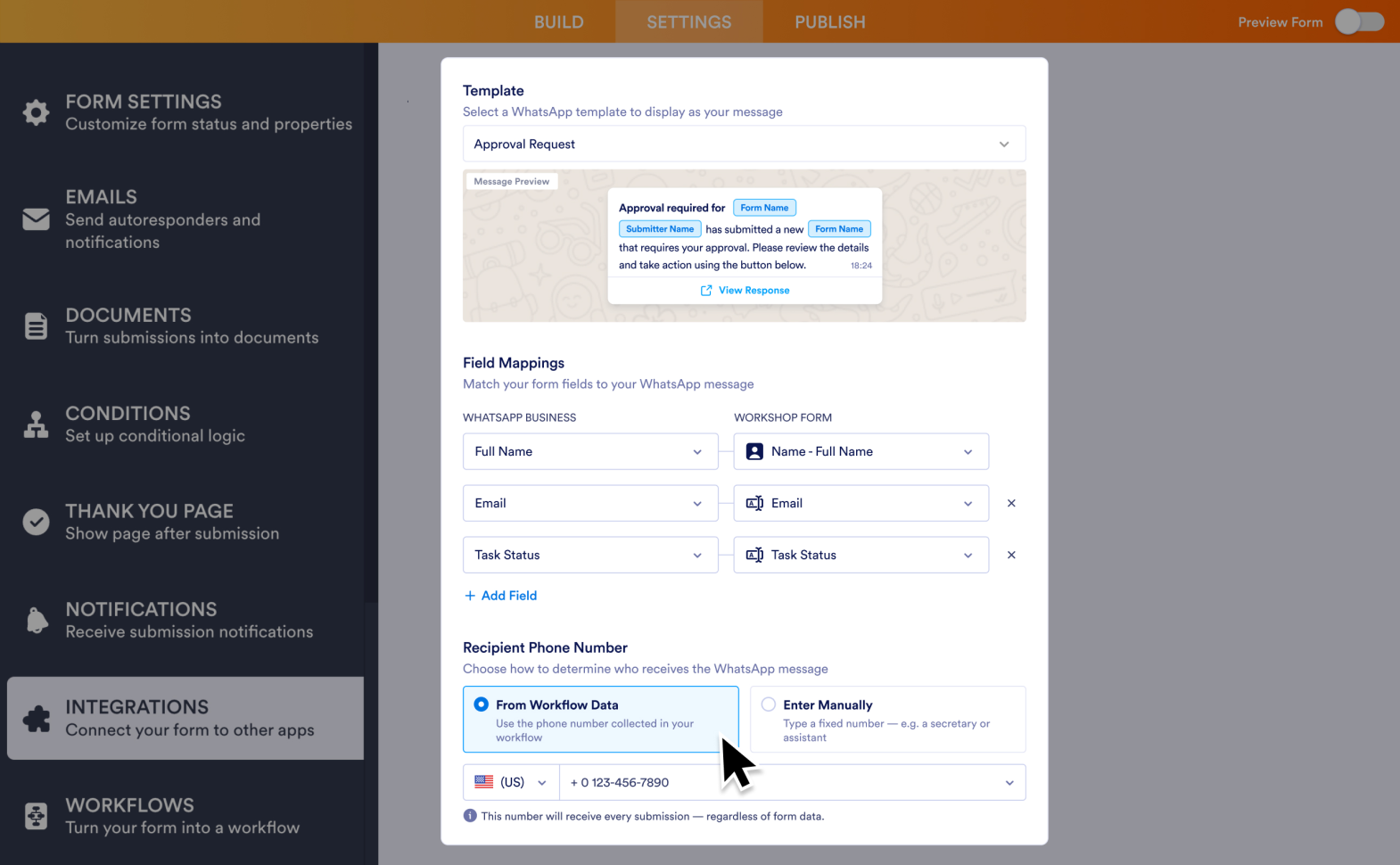The width and height of the screenshot is (1400, 865).
Task: Click the Preview Form label
Action: click(1281, 22)
